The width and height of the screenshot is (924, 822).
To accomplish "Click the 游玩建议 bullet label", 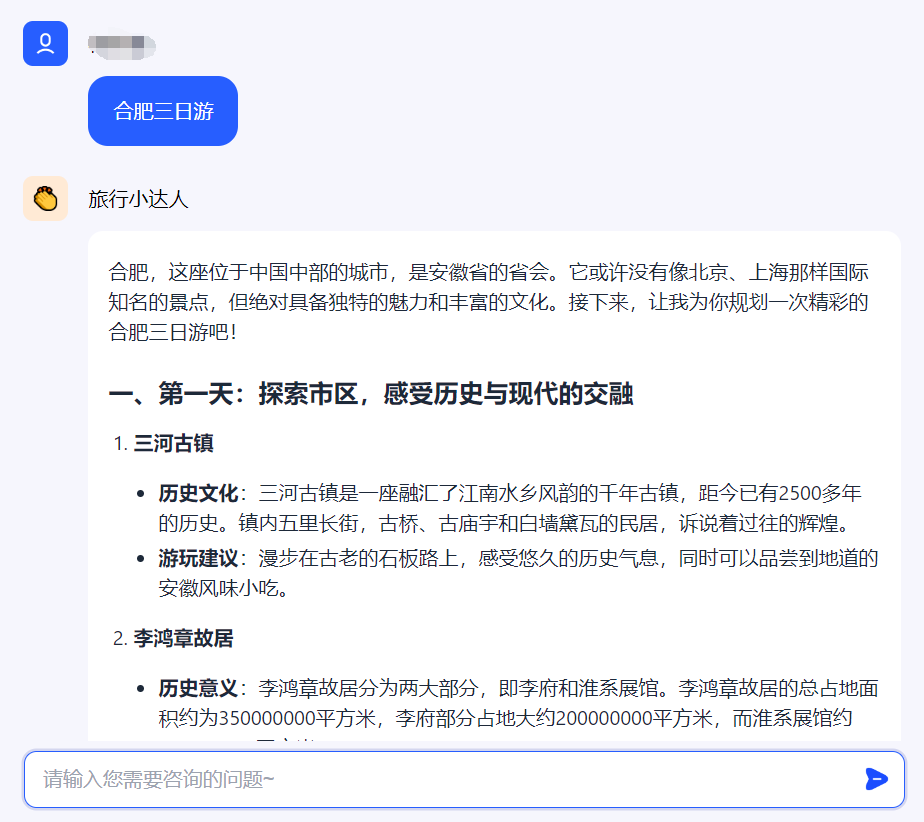I will pyautogui.click(x=198, y=558).
